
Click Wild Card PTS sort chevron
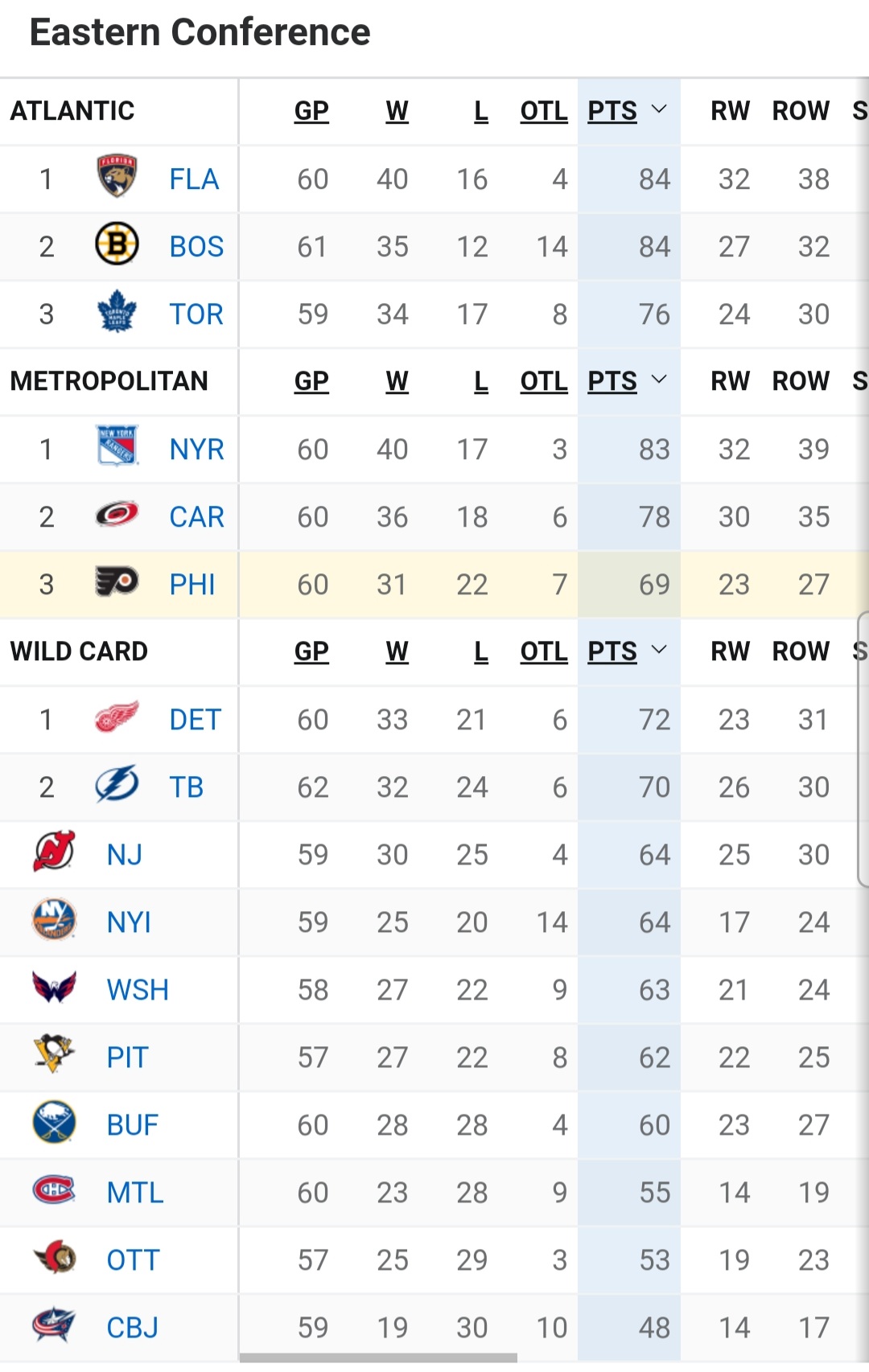[x=659, y=650]
